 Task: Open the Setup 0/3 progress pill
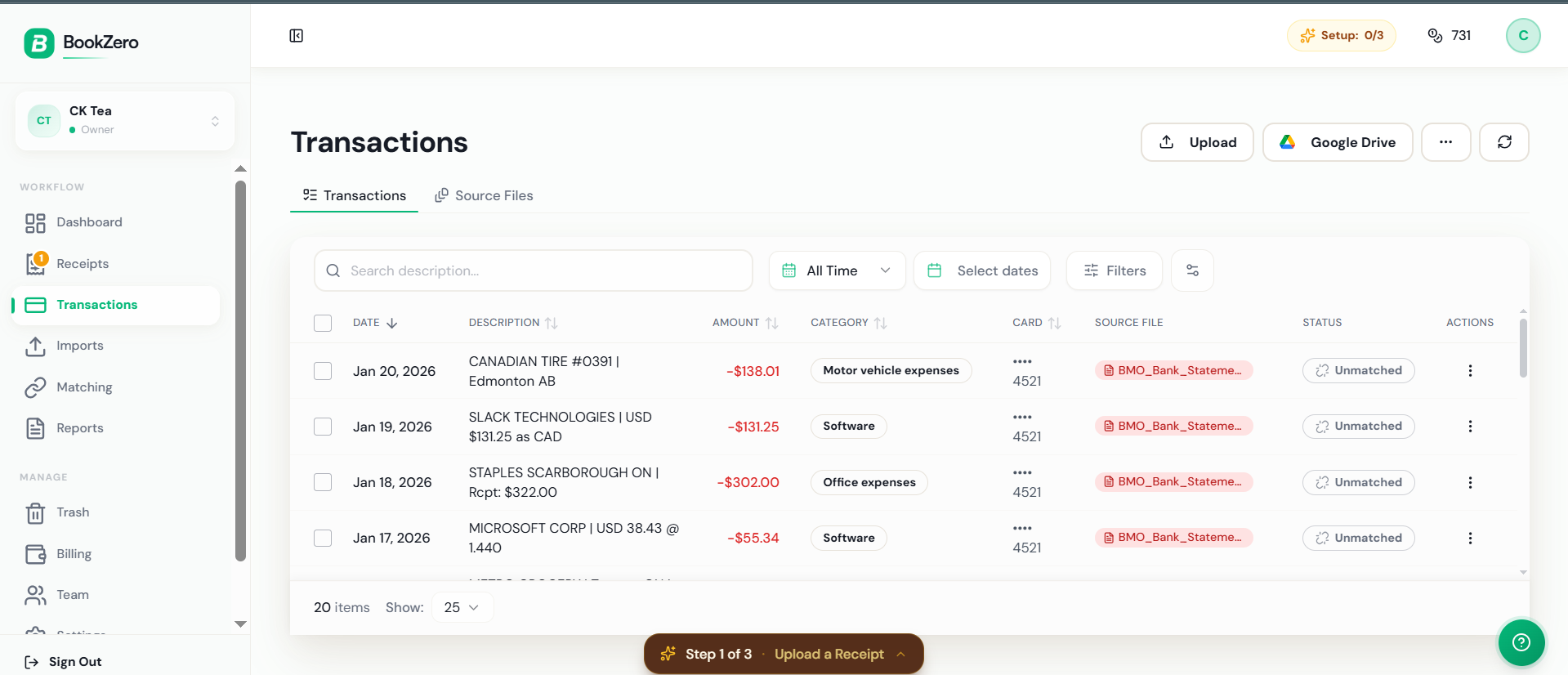(1342, 35)
